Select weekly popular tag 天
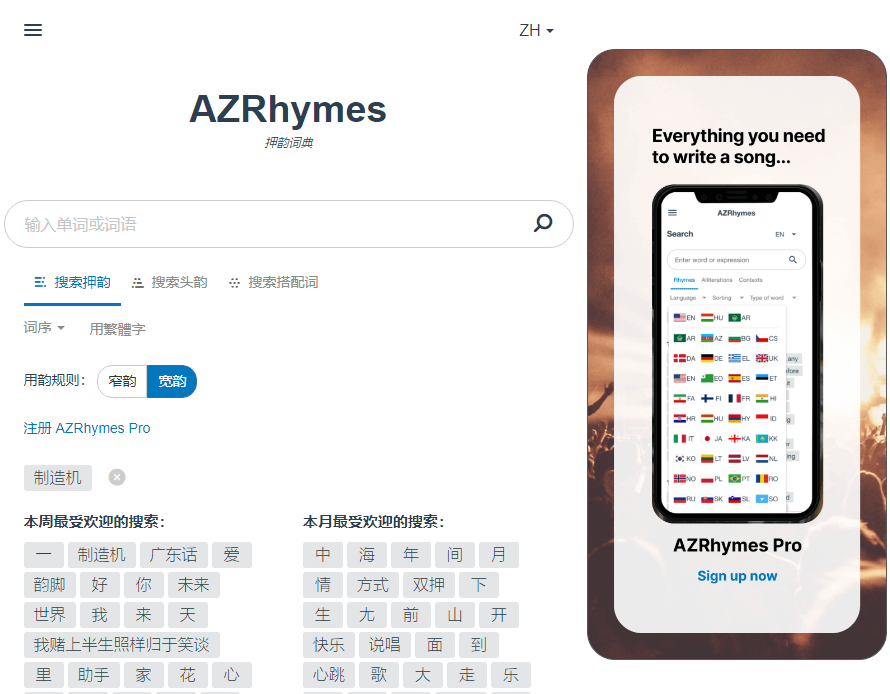The image size is (890, 694). 188,615
